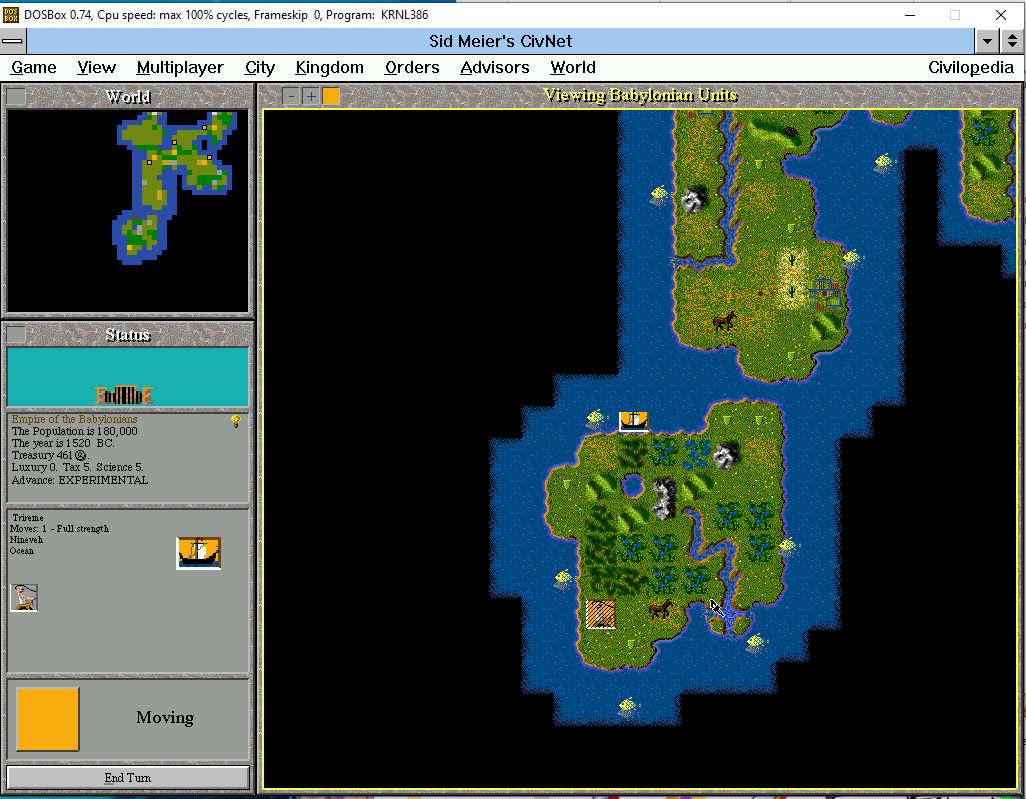Open the World panel control box
Viewport: 1026px width, 799px height.
16,97
